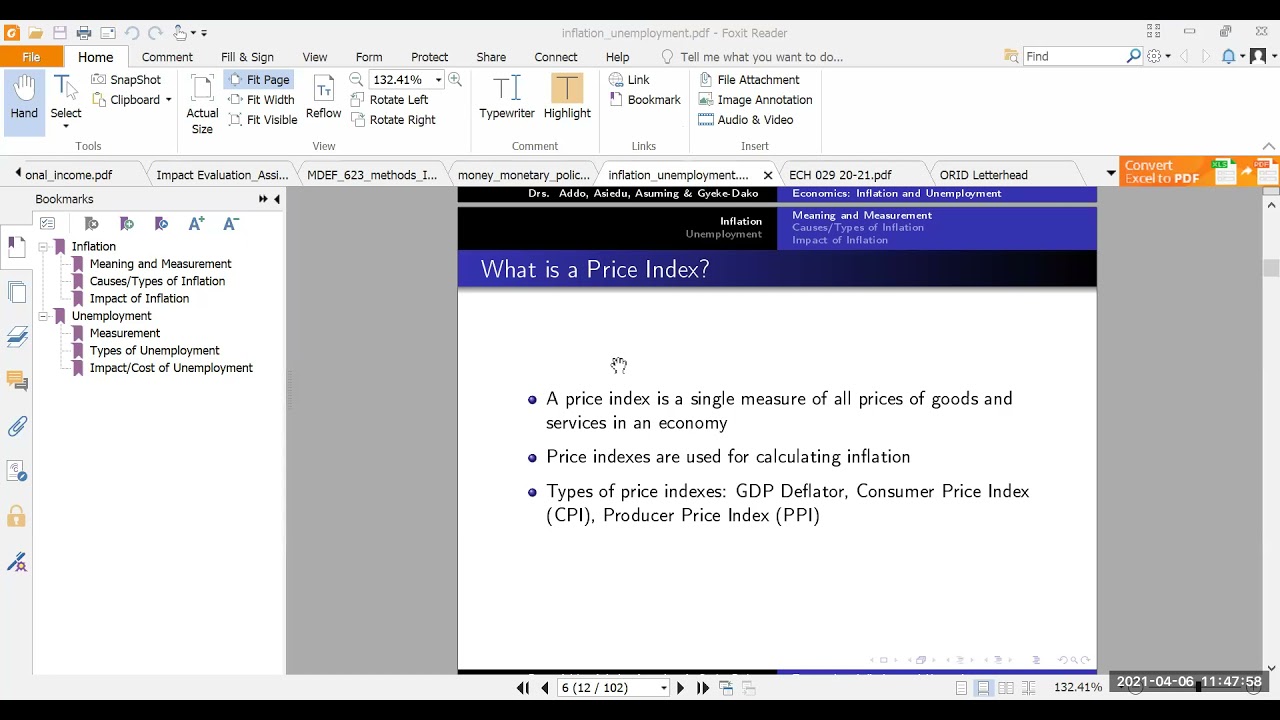Open the page number 6 (12 / 102) dropdown
The width and height of the screenshot is (1280, 720).
[663, 688]
